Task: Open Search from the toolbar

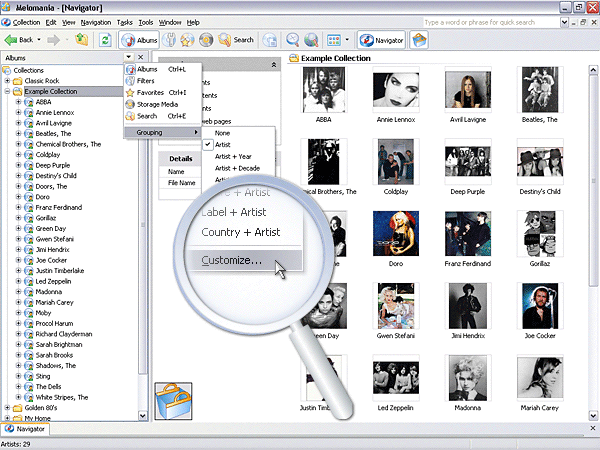Action: 236,40
